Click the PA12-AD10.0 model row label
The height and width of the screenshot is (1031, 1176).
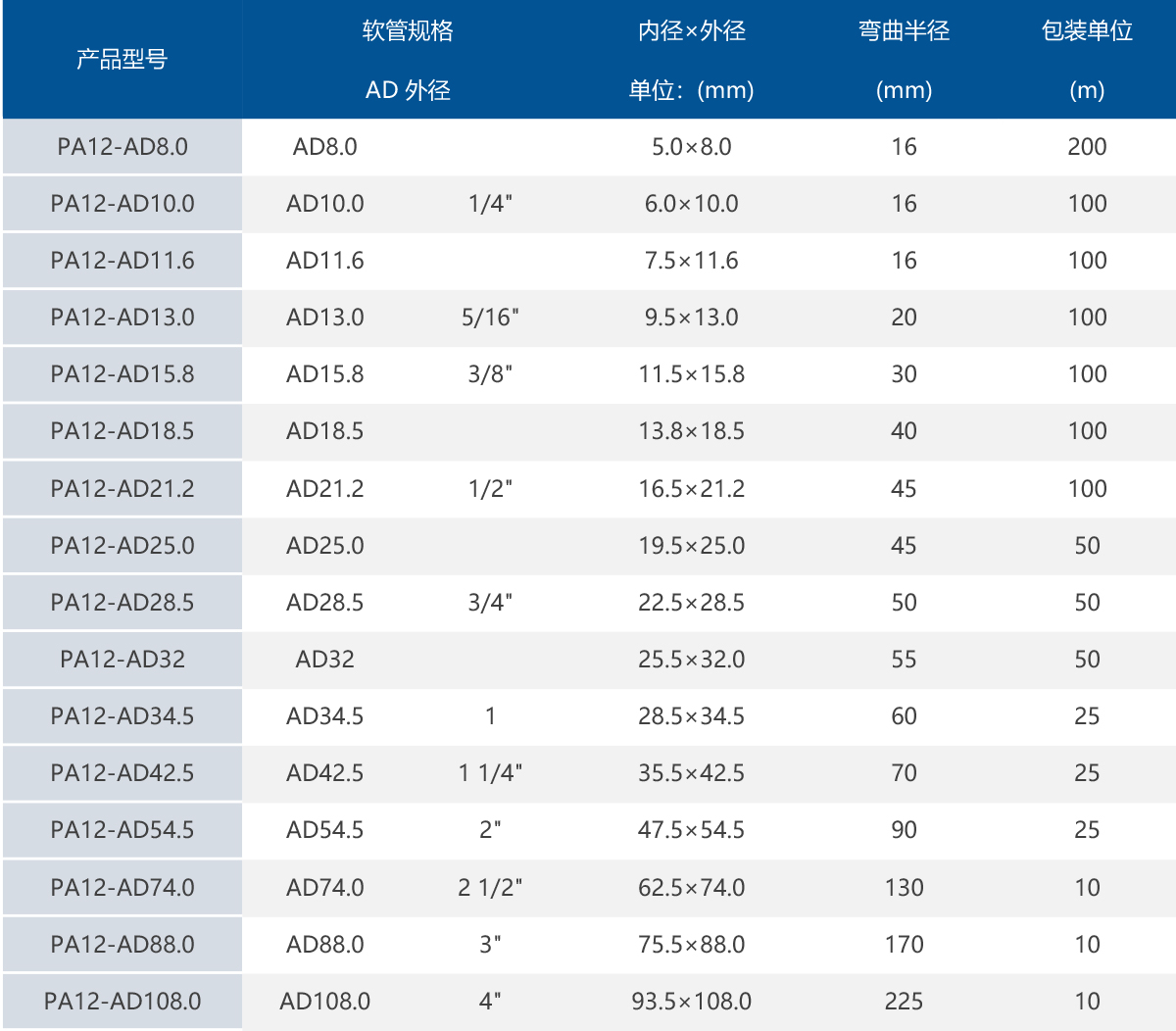pos(122,204)
